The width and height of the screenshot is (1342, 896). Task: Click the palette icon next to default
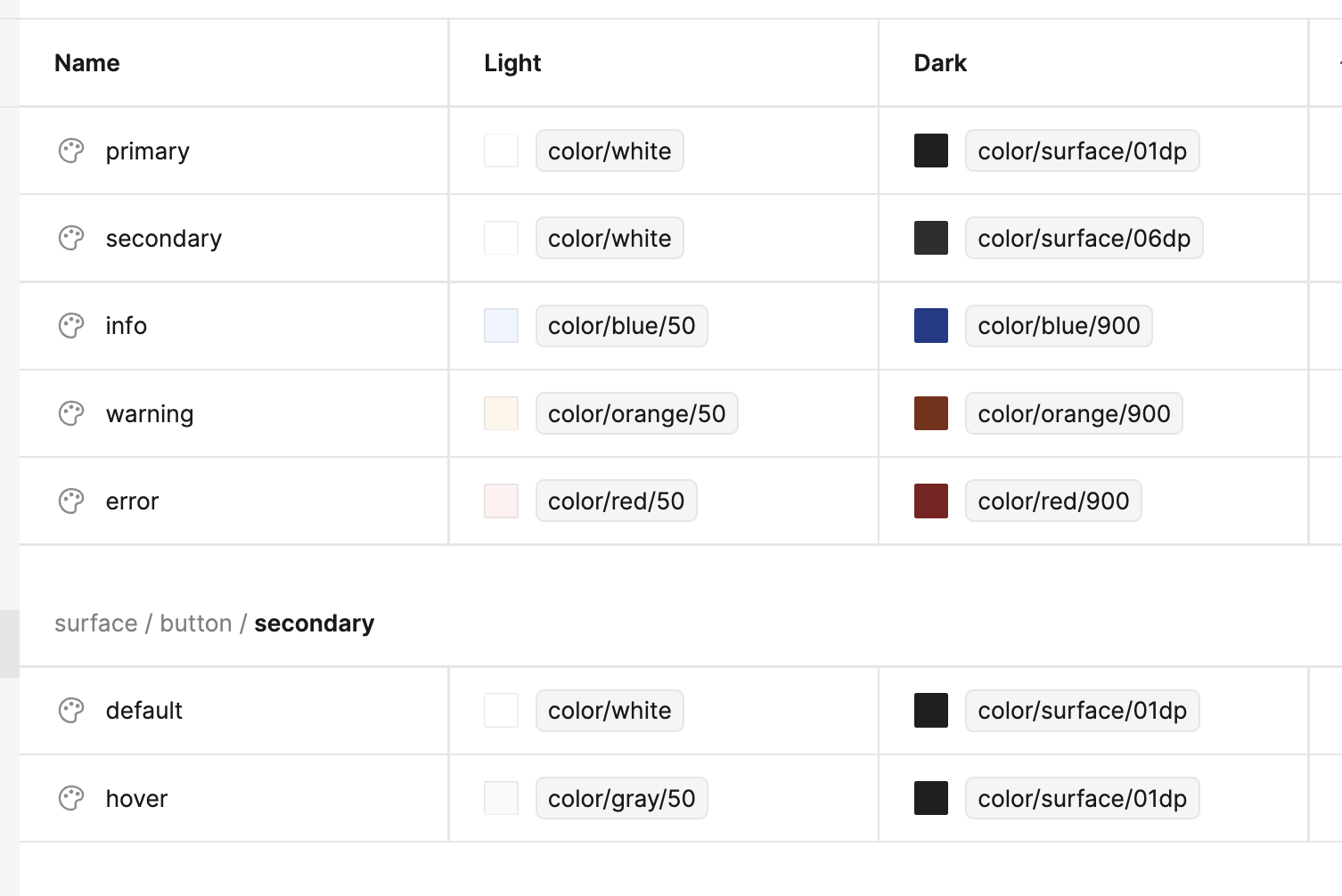coord(70,710)
